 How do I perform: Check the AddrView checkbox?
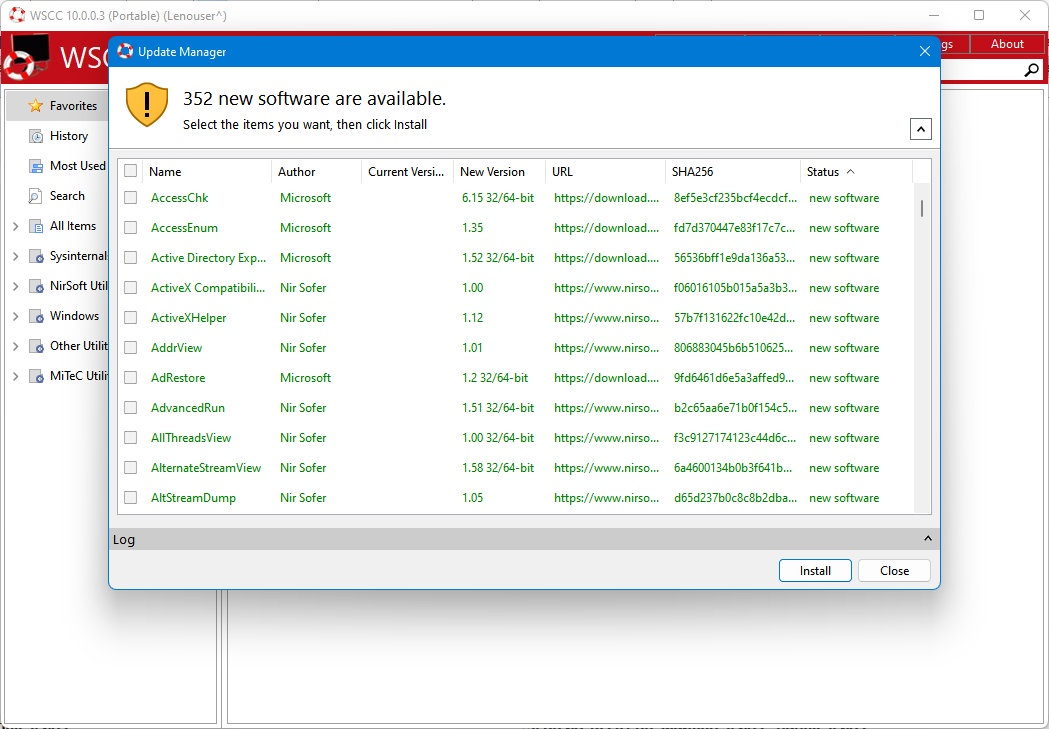pyautogui.click(x=130, y=348)
